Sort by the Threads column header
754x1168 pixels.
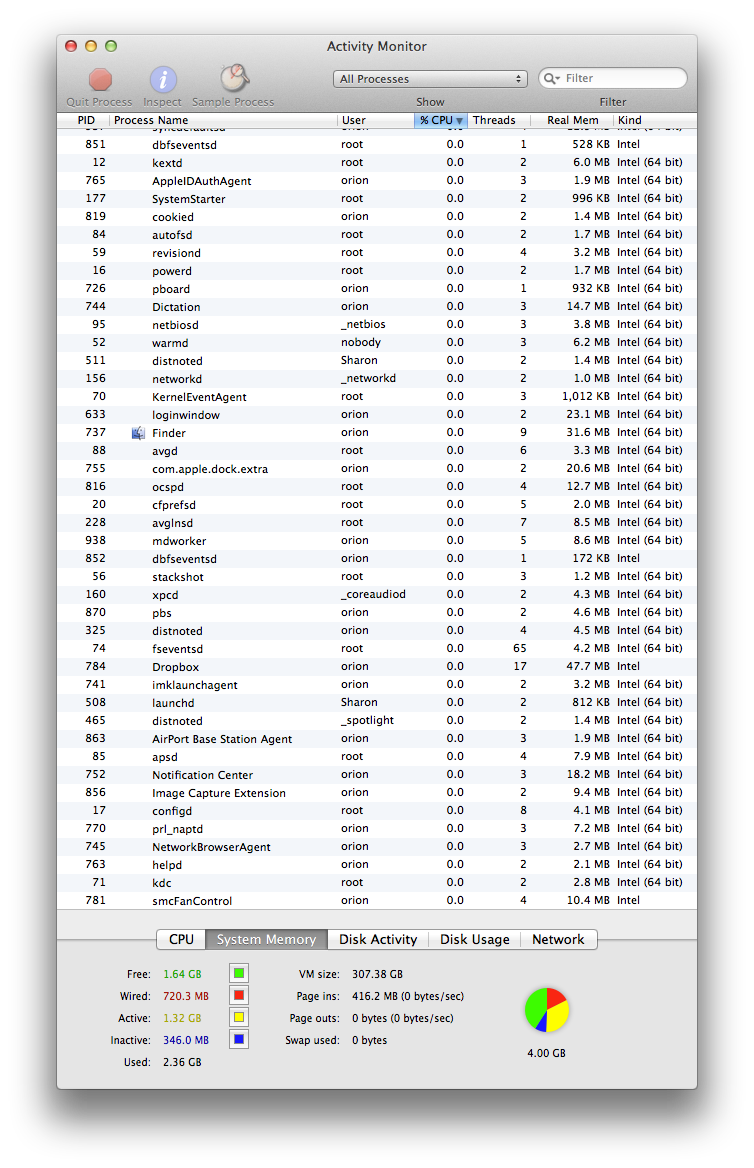(x=498, y=120)
